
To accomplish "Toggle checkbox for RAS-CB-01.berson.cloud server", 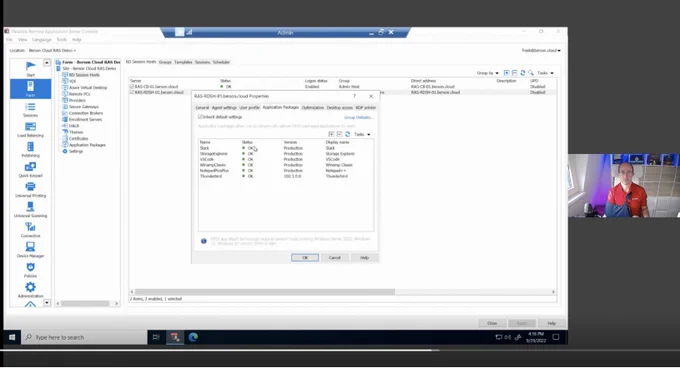I will pos(132,87).
